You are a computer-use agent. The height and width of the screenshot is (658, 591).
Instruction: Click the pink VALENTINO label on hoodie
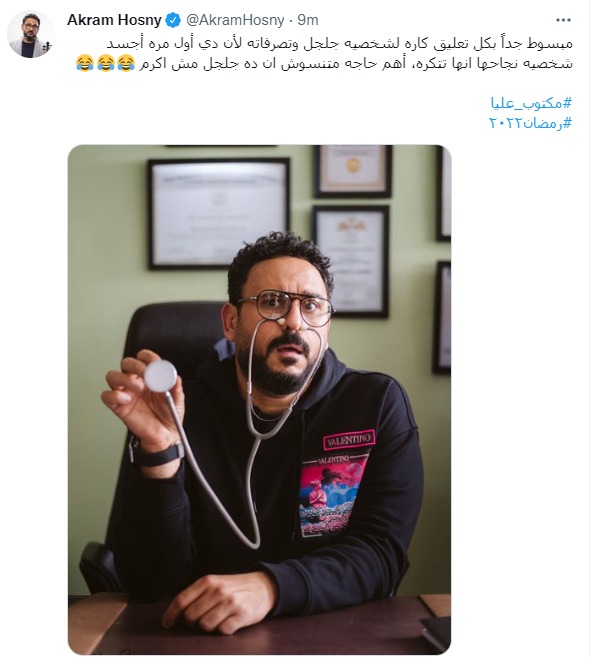348,439
